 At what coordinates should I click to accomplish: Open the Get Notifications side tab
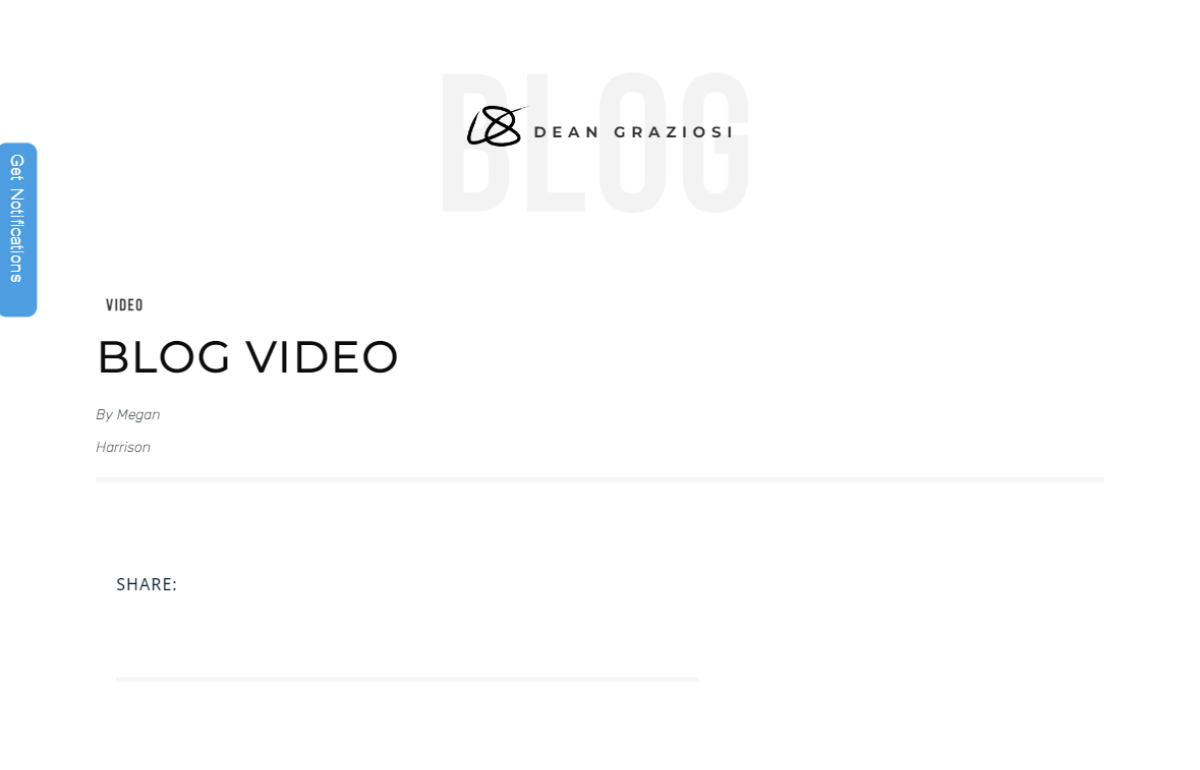click(x=18, y=229)
